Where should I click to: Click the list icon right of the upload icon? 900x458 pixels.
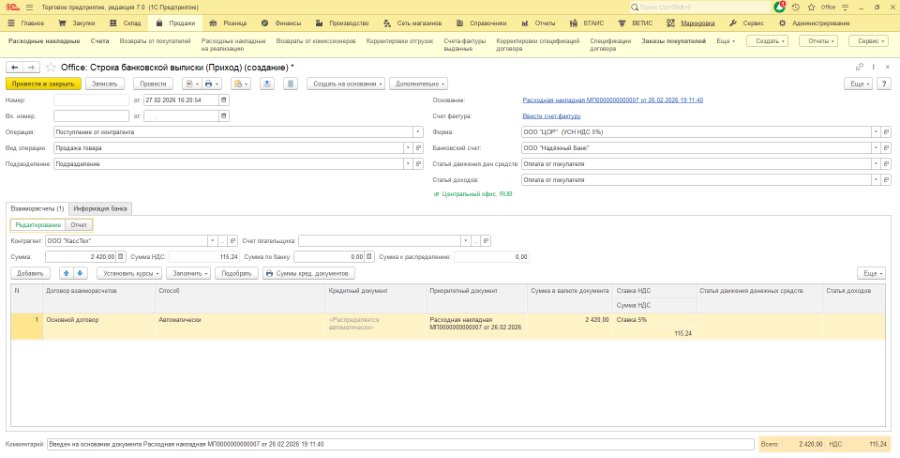click(290, 84)
